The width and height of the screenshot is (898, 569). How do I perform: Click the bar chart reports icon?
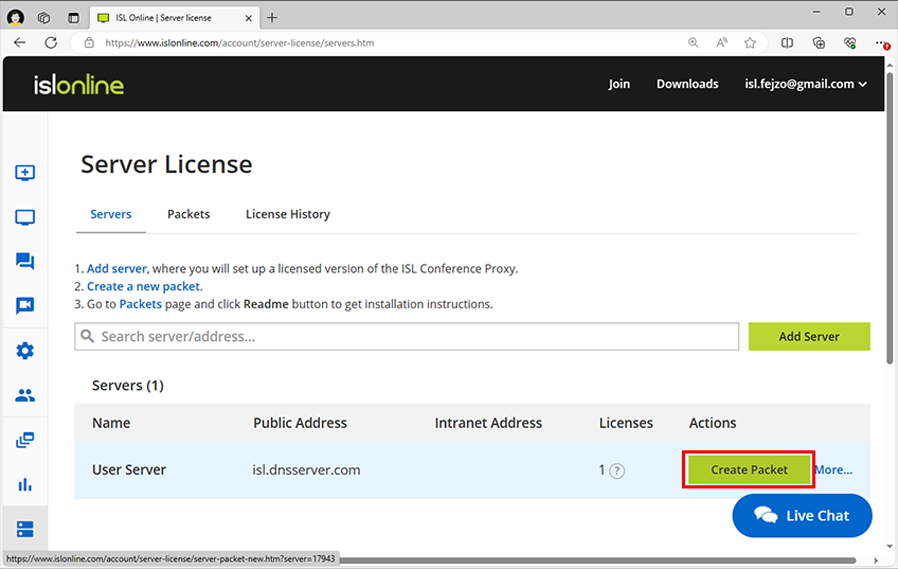(25, 485)
